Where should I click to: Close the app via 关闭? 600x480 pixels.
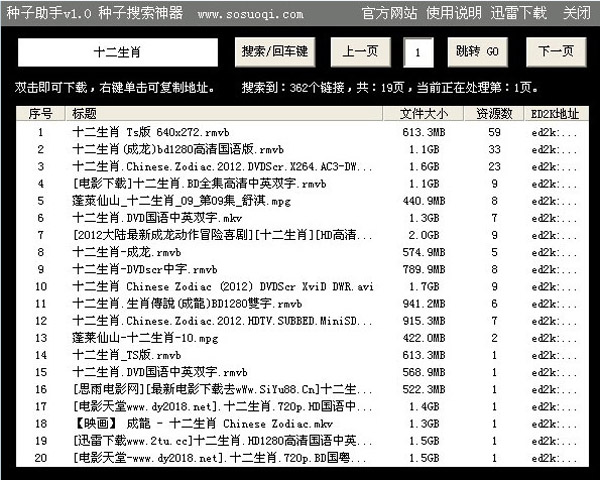pos(577,13)
